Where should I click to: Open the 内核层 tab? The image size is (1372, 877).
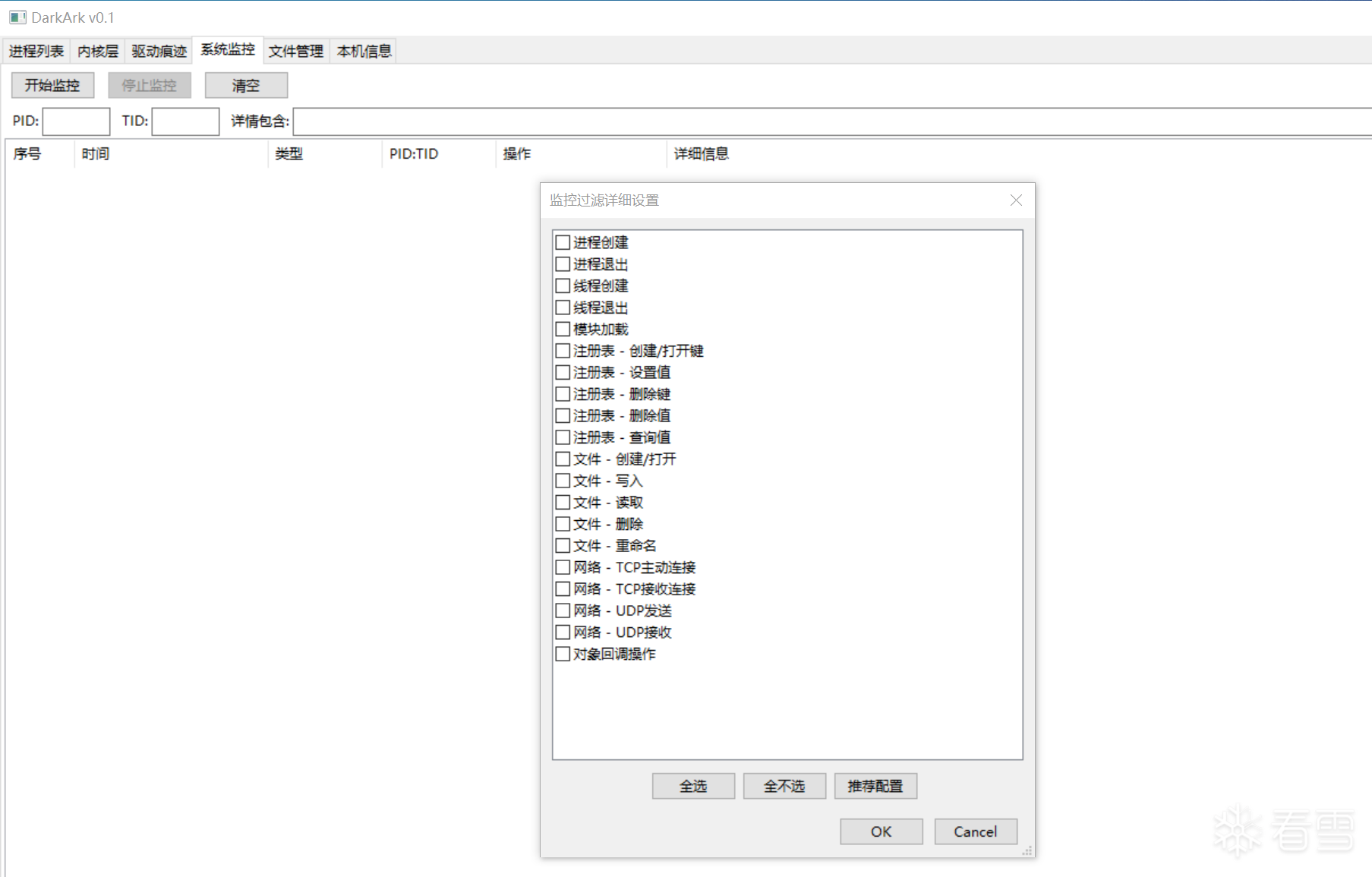(98, 51)
